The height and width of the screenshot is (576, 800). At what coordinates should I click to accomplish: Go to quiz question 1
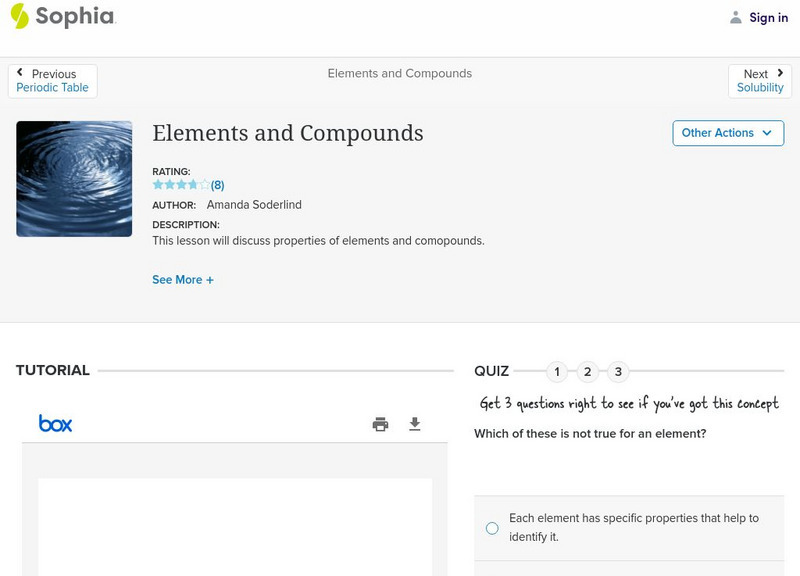point(557,372)
